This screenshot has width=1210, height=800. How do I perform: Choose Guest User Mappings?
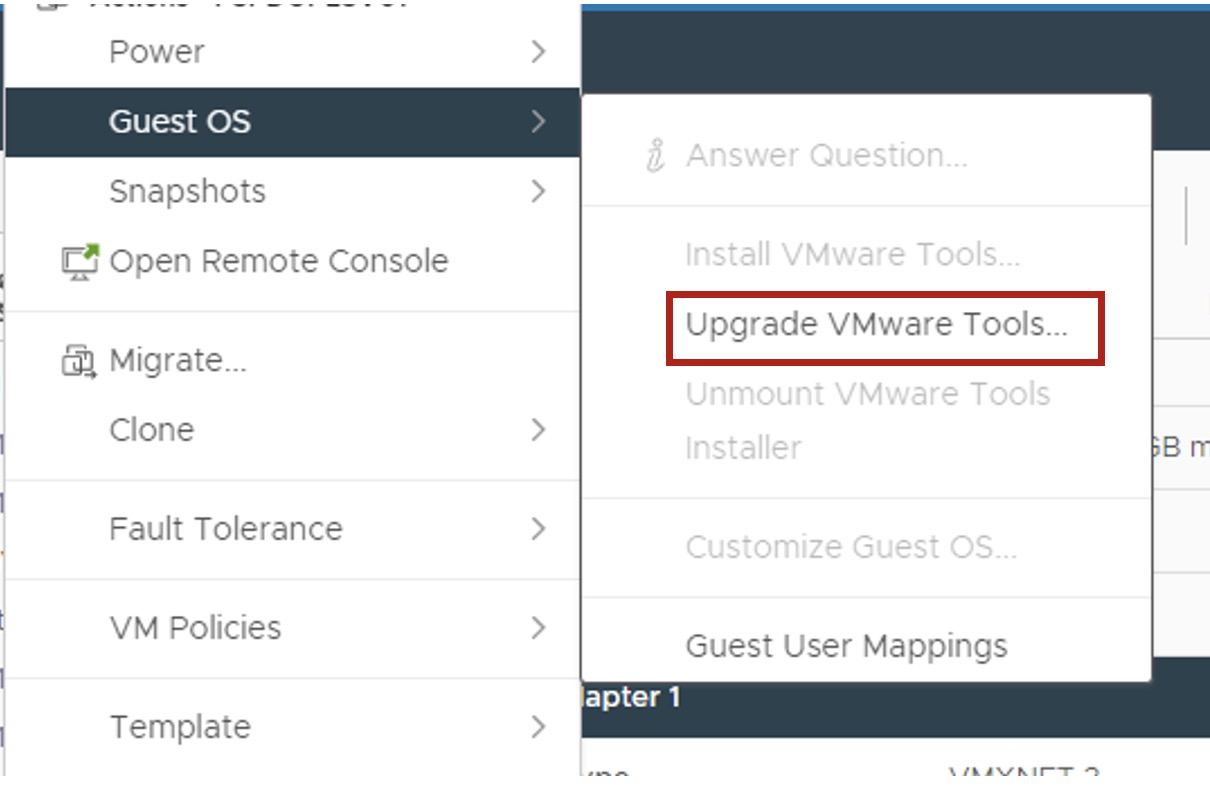846,646
